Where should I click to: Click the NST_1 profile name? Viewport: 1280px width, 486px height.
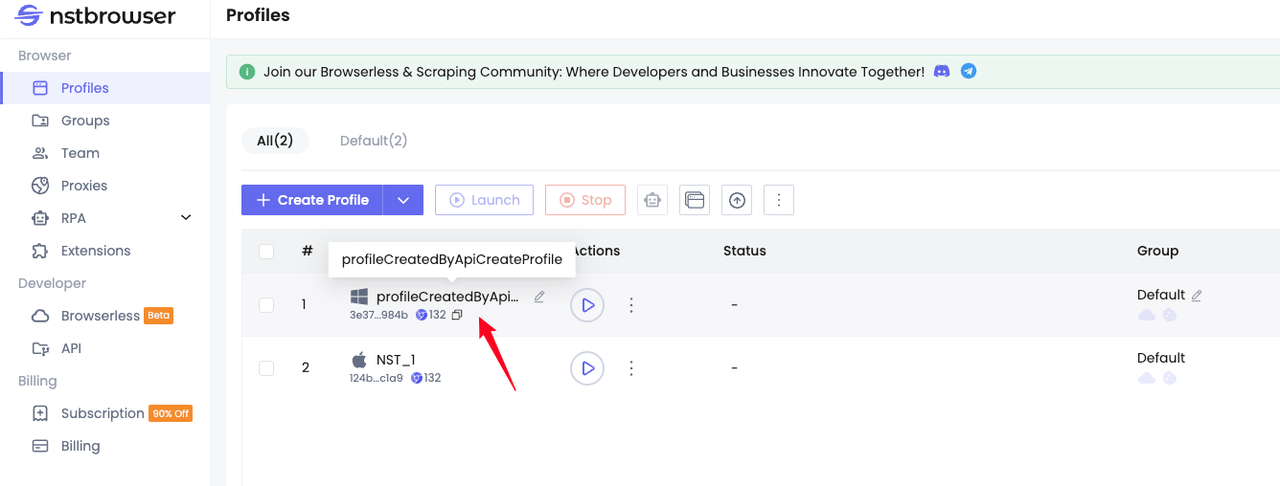click(x=396, y=360)
